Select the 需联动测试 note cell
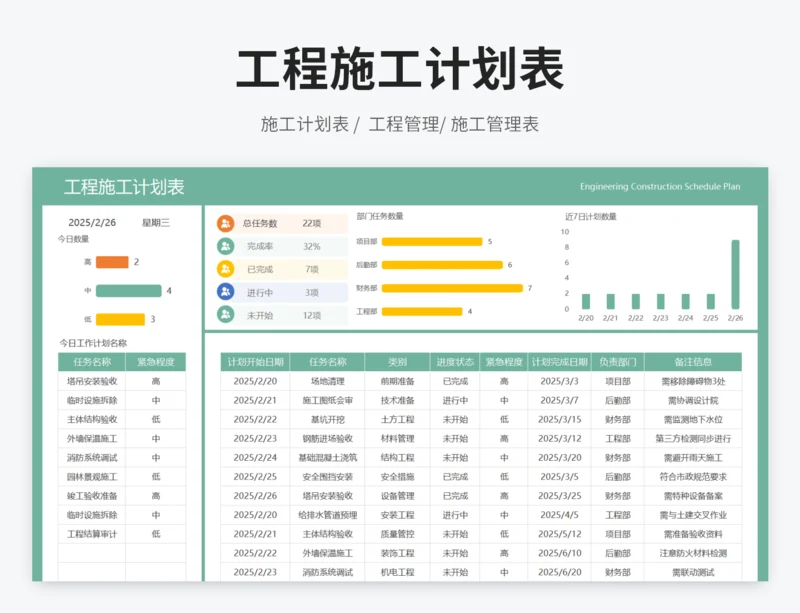Image resolution: width=800 pixels, height=613 pixels. pos(693,573)
